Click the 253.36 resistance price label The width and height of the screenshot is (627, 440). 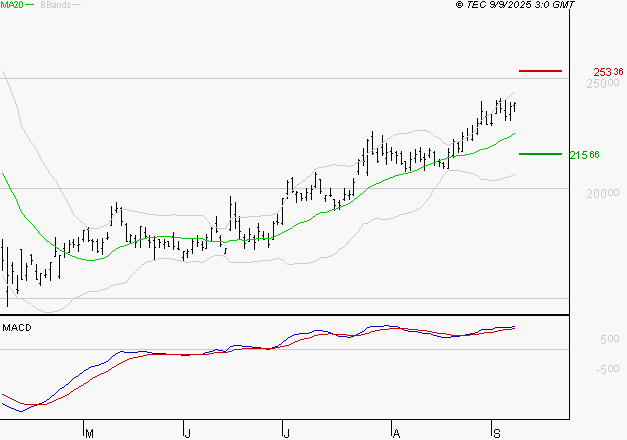(609, 72)
